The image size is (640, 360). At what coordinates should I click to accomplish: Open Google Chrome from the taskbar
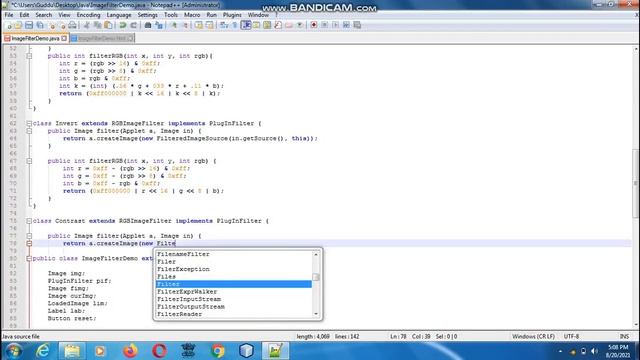(218, 351)
